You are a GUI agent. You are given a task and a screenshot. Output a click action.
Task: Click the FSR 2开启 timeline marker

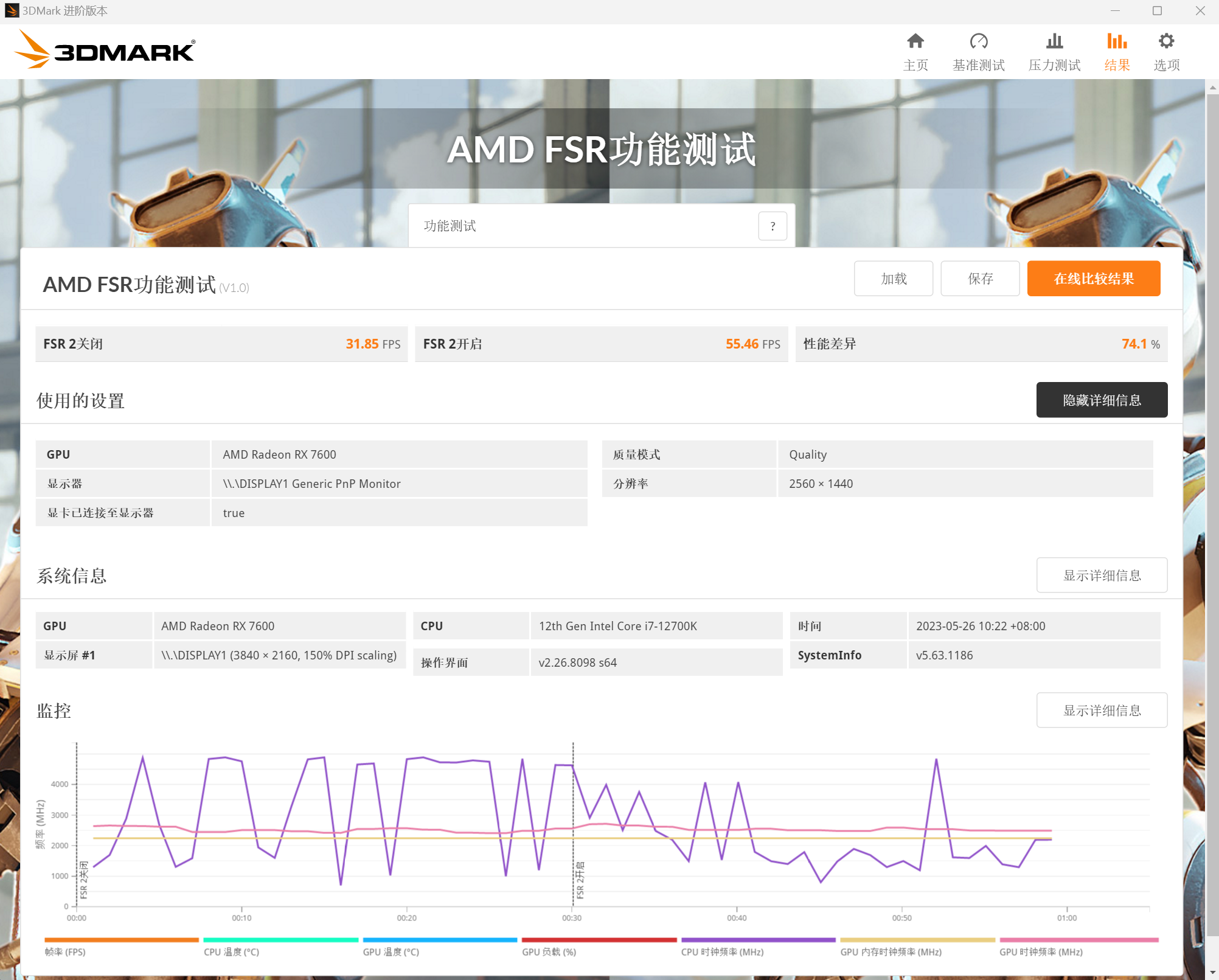[x=580, y=880]
